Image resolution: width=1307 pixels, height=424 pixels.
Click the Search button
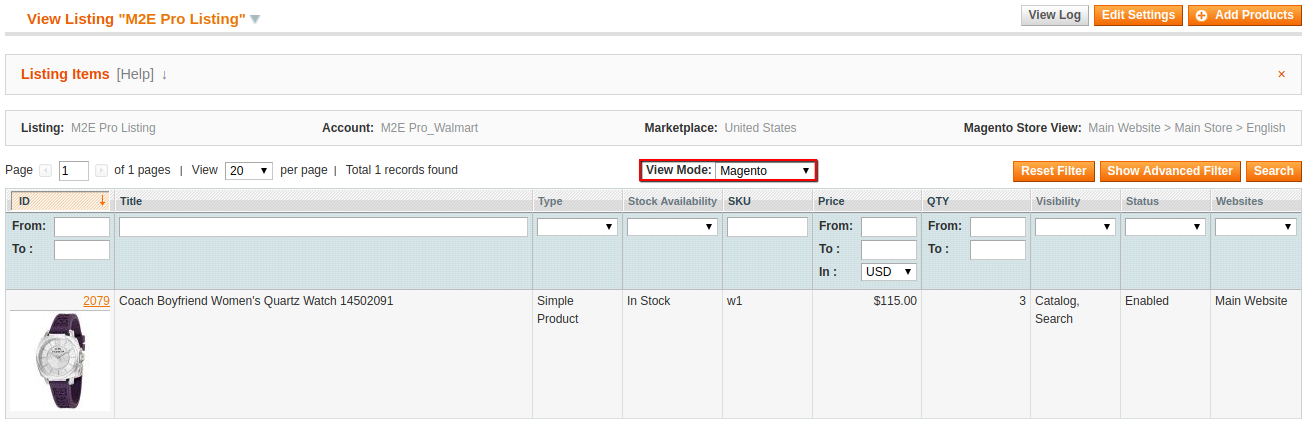1274,171
